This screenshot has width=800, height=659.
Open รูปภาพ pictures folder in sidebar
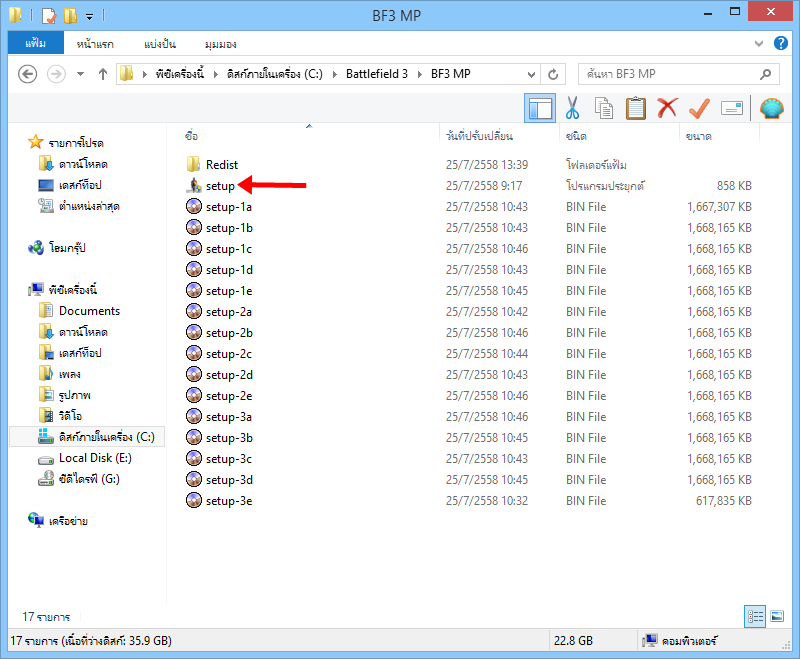(x=74, y=395)
